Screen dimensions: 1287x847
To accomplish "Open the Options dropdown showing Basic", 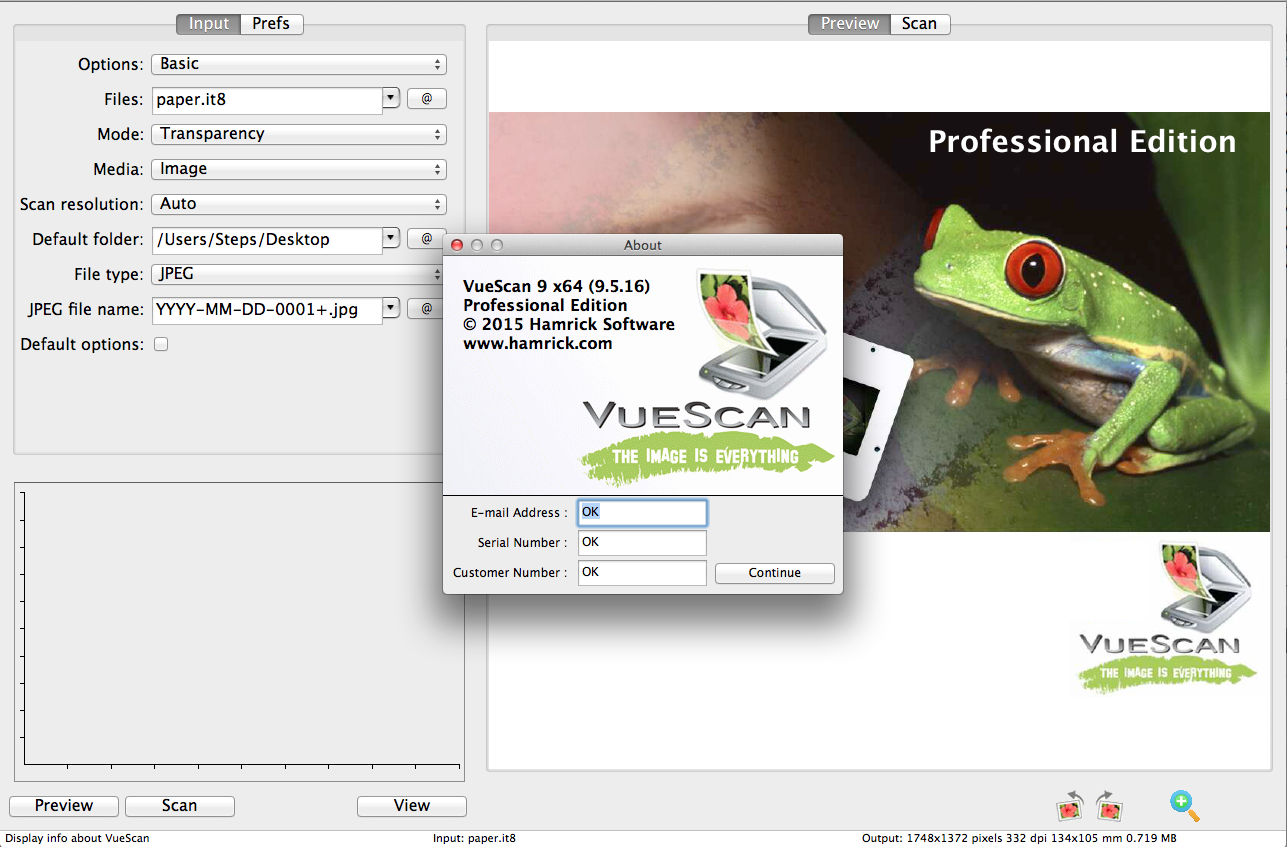I will tap(299, 64).
